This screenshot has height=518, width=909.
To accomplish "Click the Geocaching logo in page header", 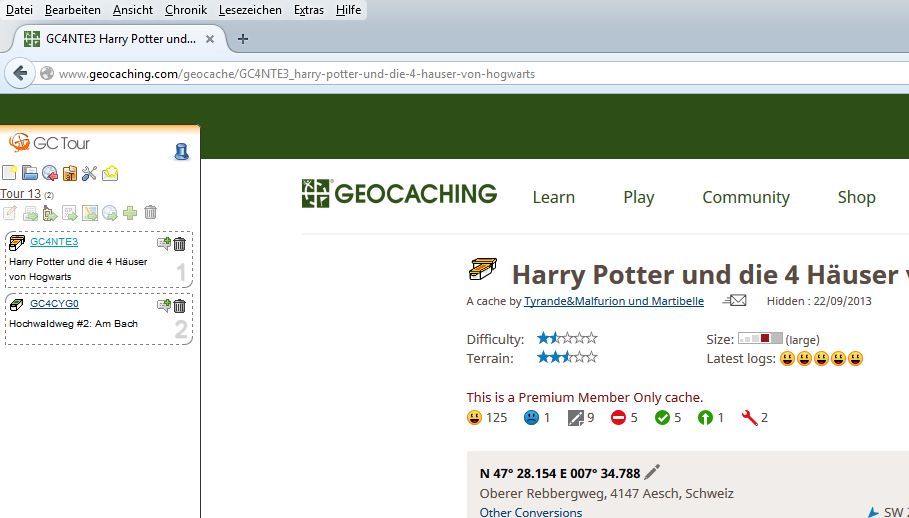I will pos(399,194).
